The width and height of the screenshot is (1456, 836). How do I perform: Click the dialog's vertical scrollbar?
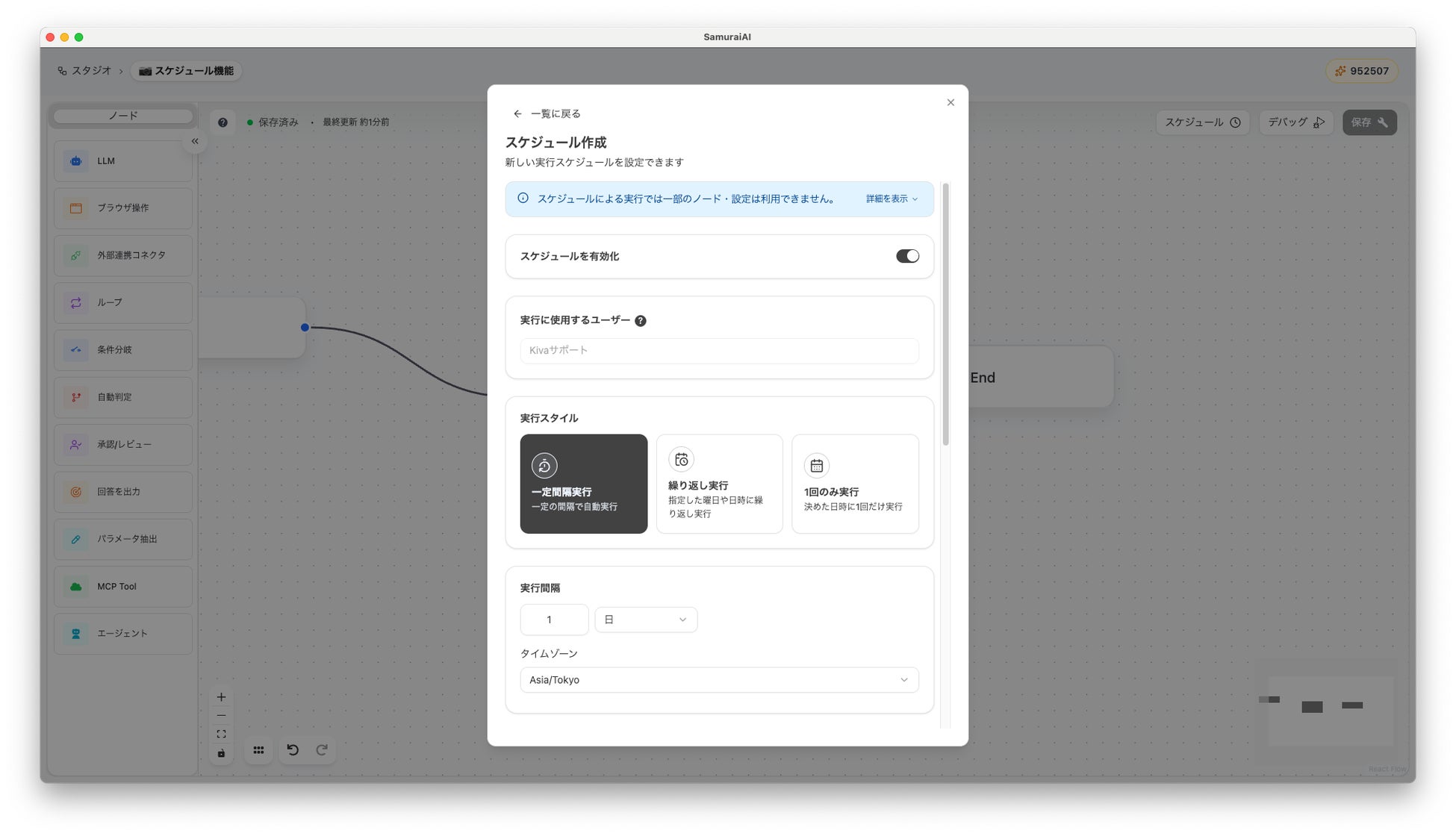click(945, 313)
